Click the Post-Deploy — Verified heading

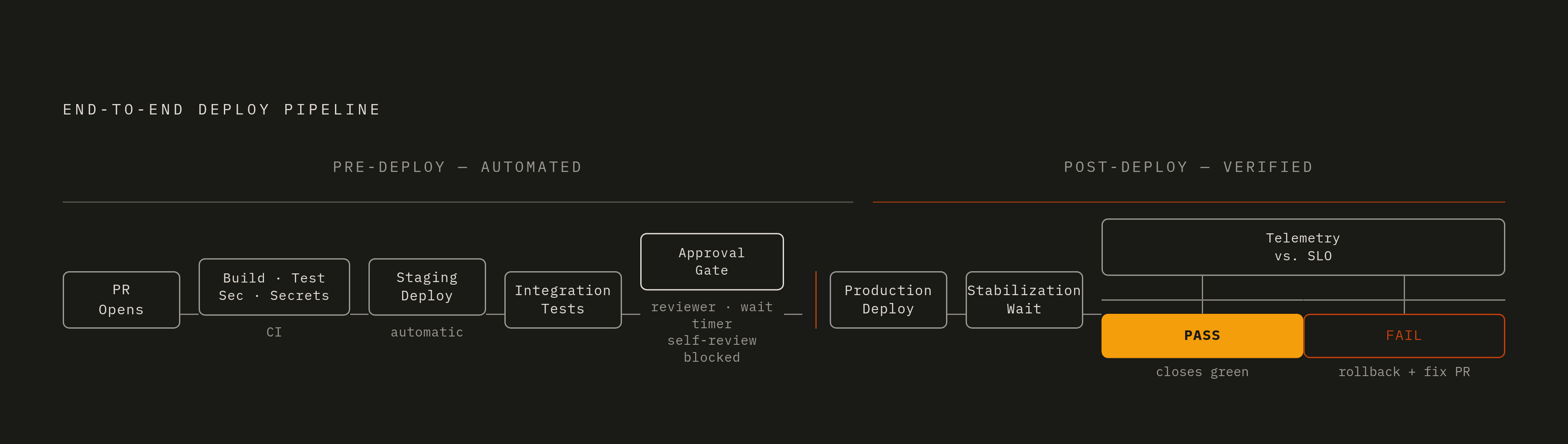click(x=1188, y=167)
